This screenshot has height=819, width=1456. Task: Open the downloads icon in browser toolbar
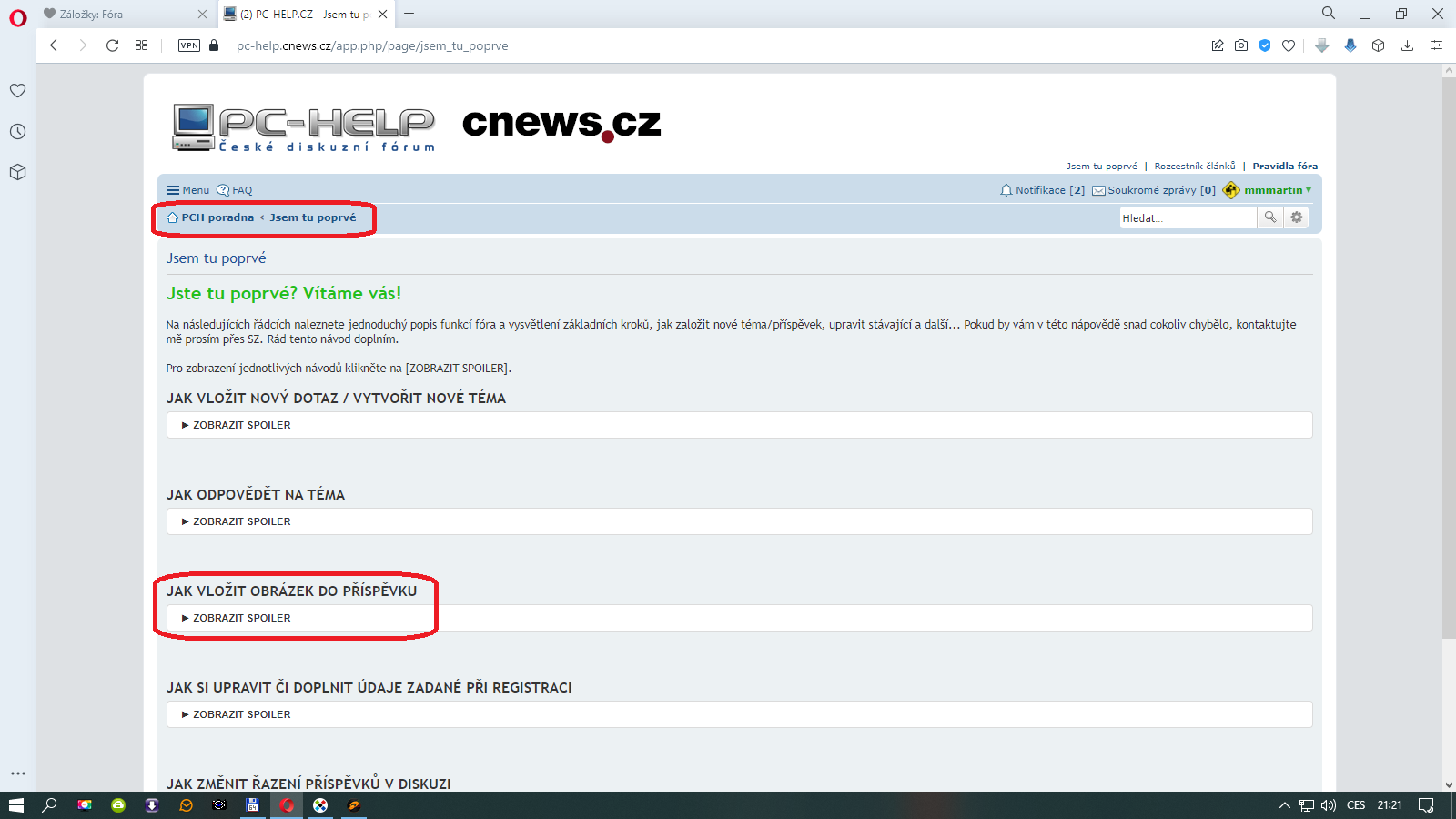coord(1407,45)
